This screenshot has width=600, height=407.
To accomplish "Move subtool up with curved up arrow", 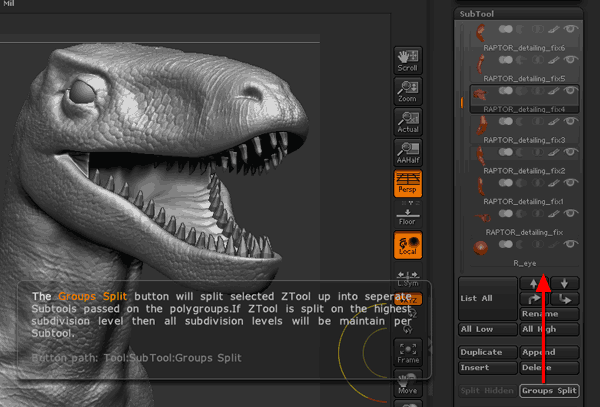I will [x=534, y=299].
